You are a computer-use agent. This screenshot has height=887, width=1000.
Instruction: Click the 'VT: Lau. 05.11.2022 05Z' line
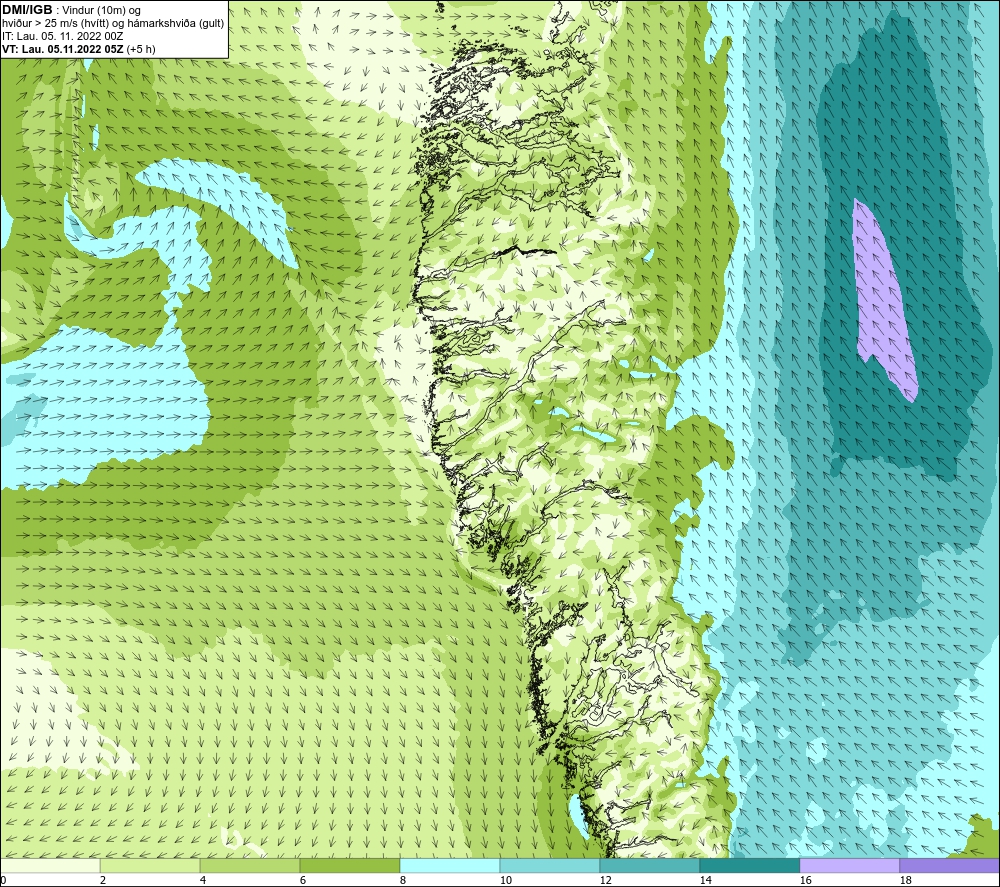(62, 49)
